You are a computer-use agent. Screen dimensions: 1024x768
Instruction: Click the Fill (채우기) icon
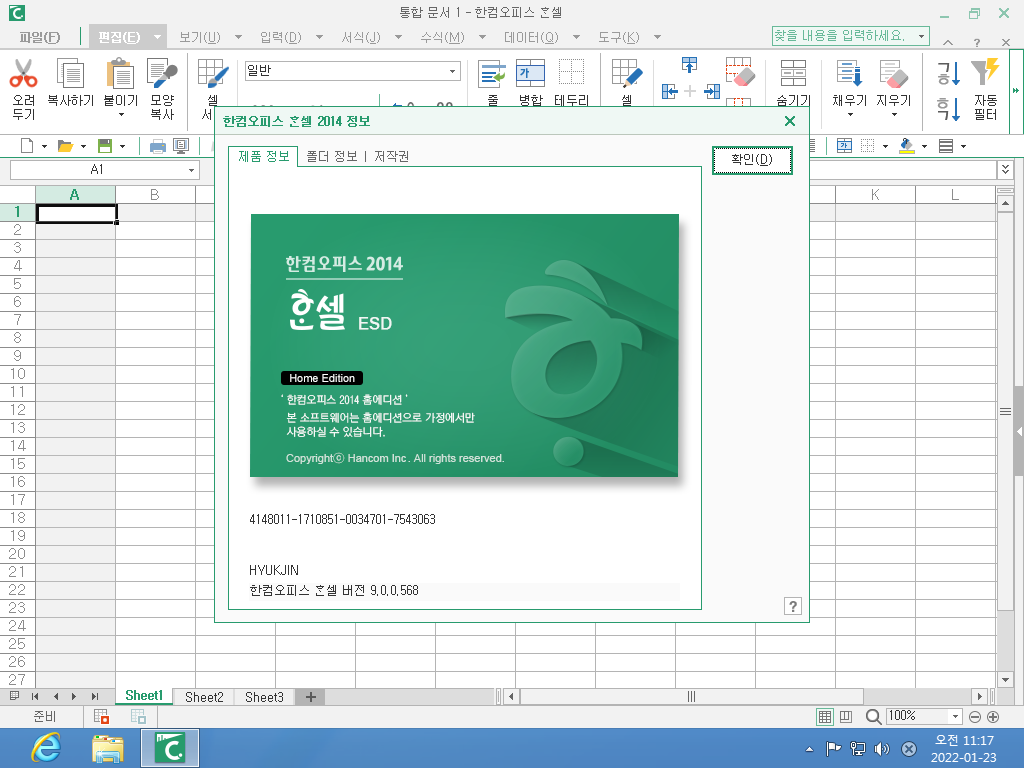pos(850,73)
